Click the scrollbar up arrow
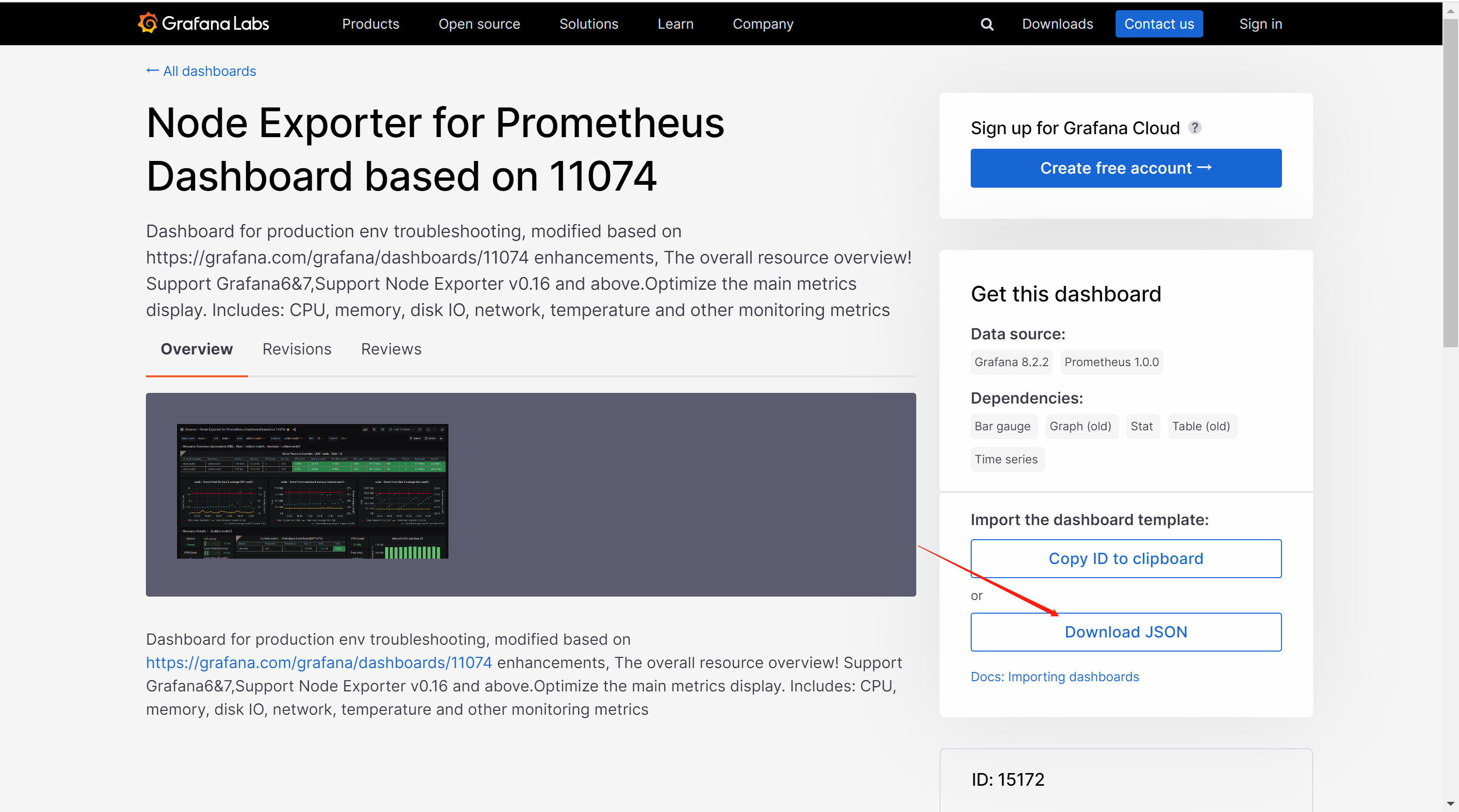This screenshot has width=1459, height=812. [1451, 11]
